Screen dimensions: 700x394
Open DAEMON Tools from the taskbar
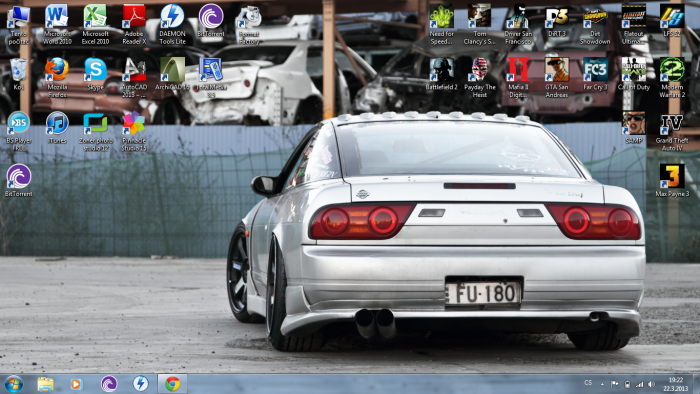(x=140, y=384)
